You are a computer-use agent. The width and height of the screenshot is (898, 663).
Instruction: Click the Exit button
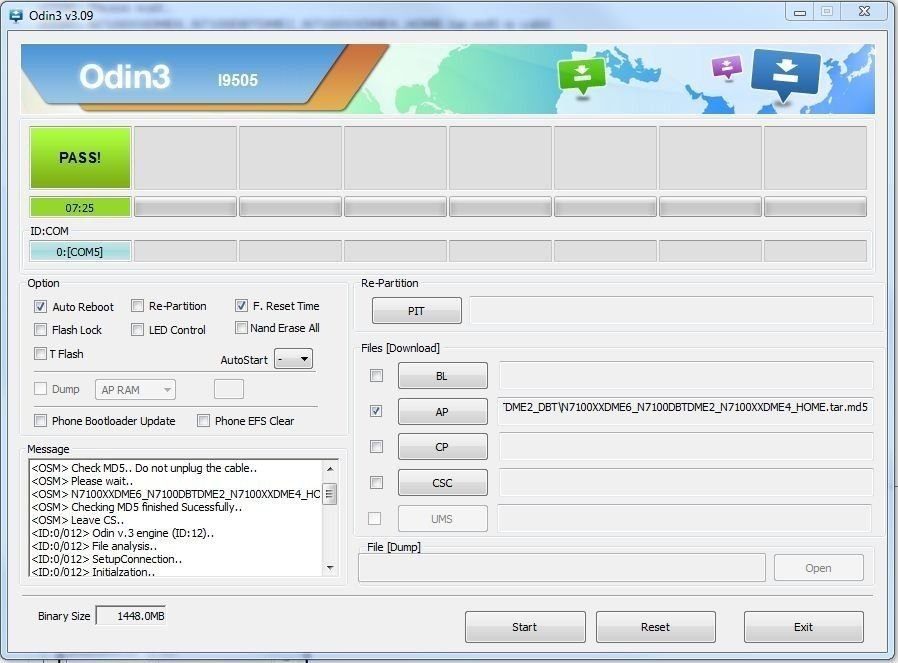pos(804,627)
